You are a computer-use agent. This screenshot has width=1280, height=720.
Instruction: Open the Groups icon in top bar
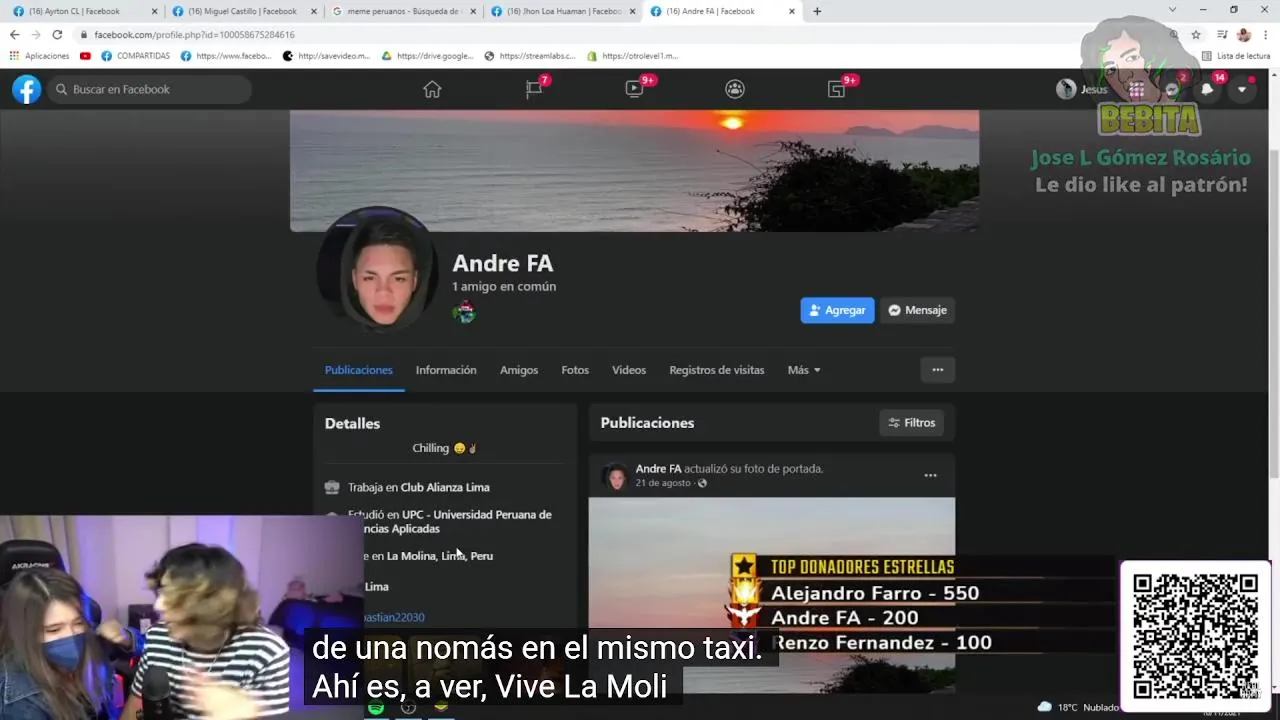click(735, 89)
